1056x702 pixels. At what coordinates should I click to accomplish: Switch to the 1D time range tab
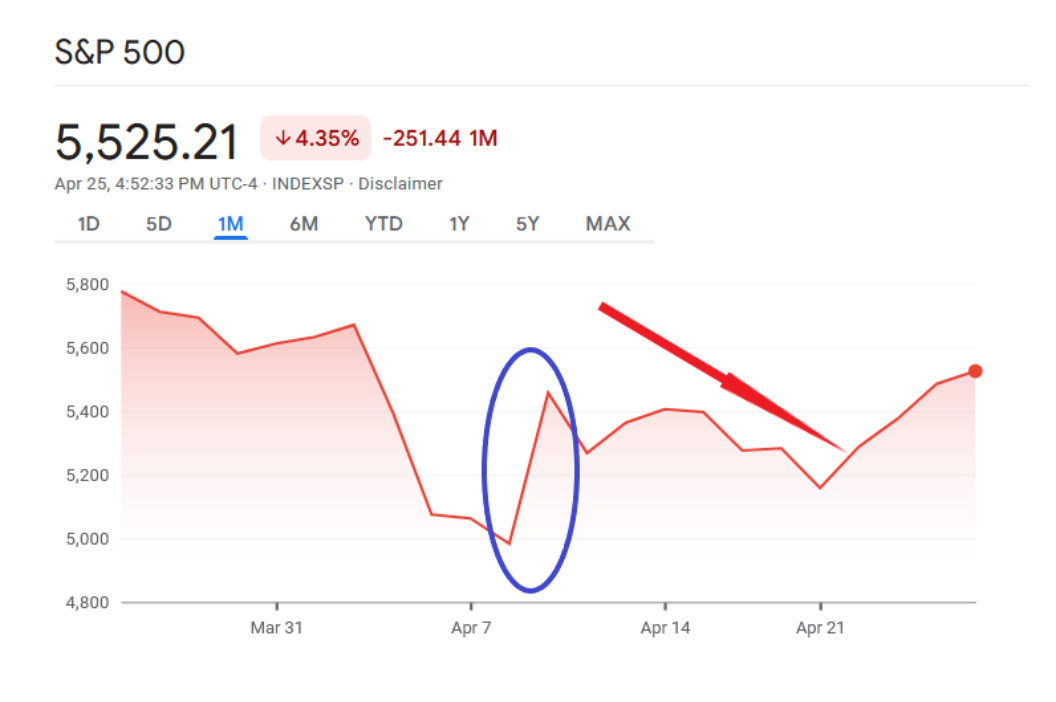pos(88,224)
